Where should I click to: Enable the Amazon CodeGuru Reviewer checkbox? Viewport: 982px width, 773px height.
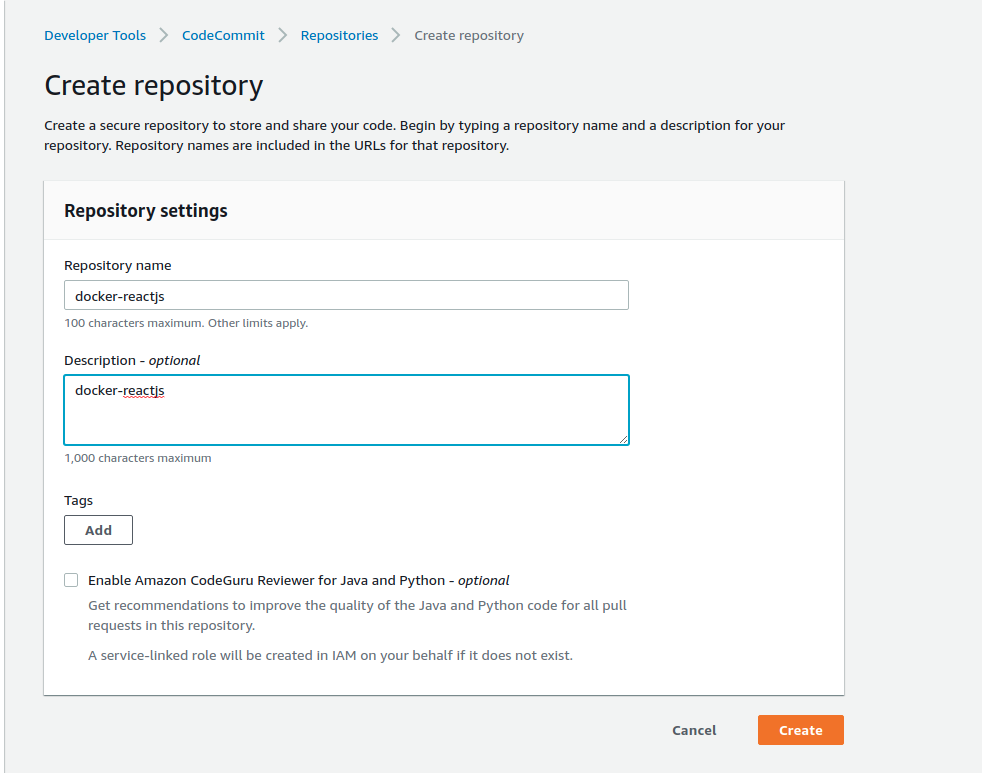pyautogui.click(x=71, y=580)
